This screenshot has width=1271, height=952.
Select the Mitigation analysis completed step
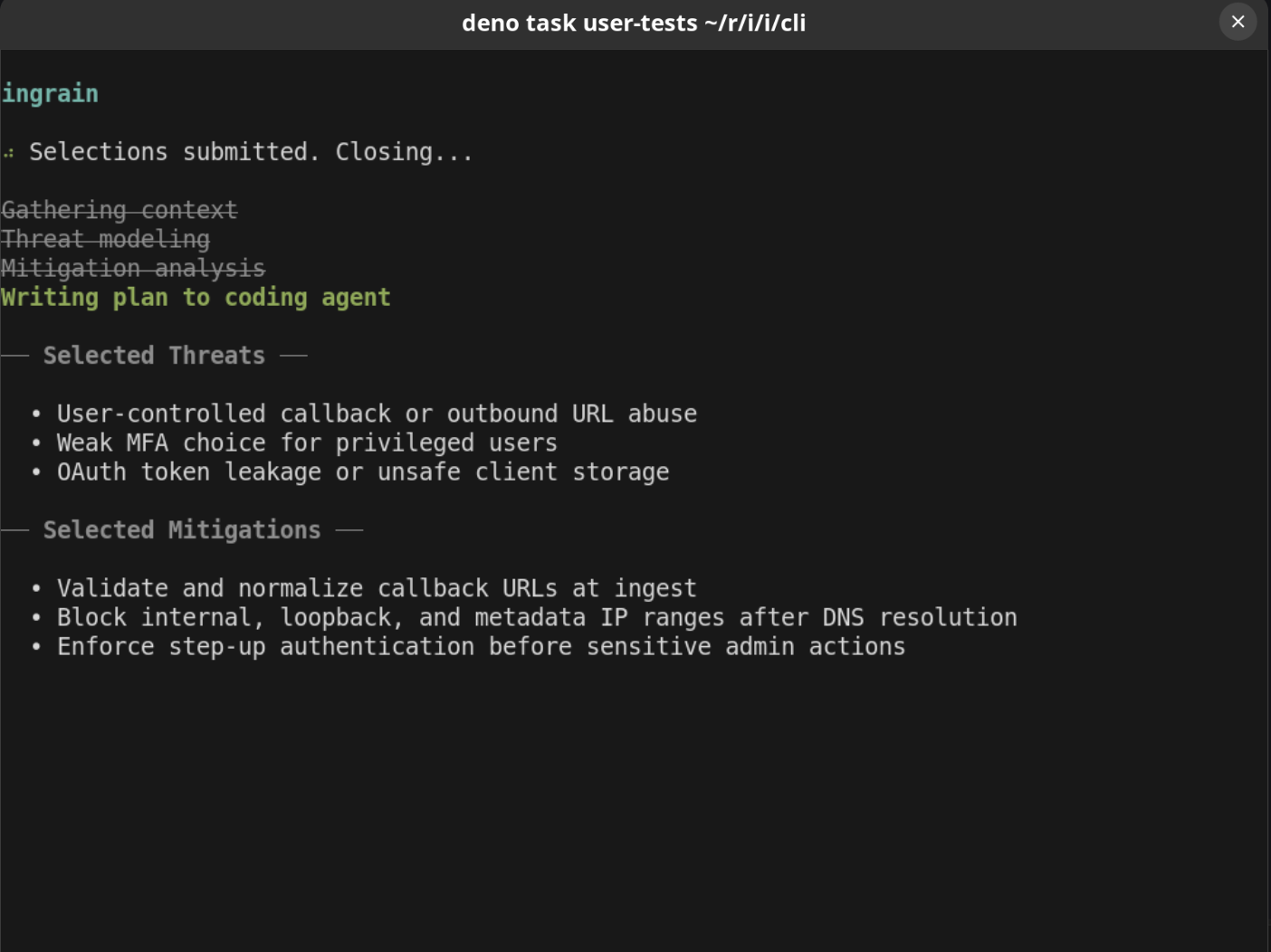click(x=133, y=268)
